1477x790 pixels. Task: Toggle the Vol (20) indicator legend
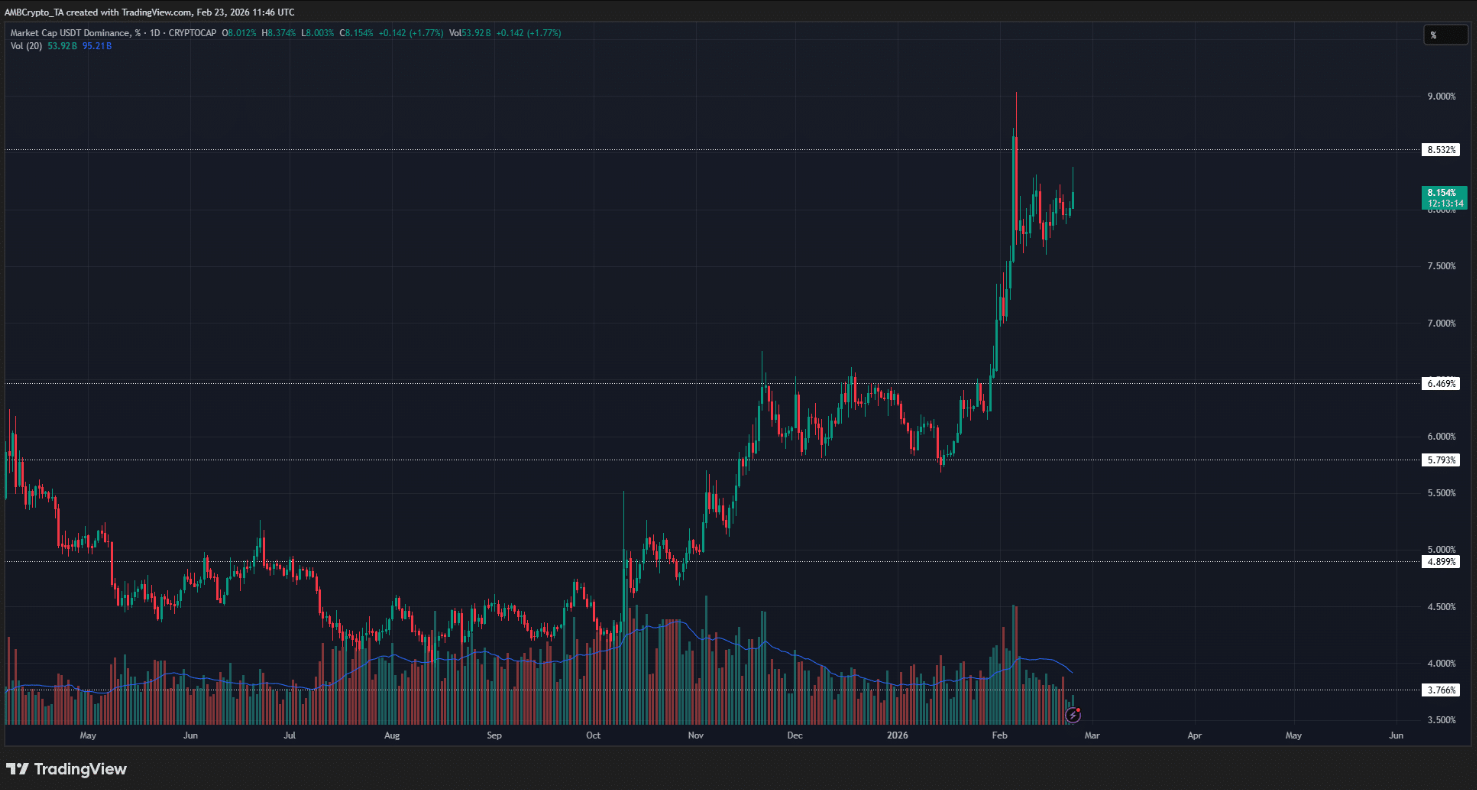tap(27, 46)
